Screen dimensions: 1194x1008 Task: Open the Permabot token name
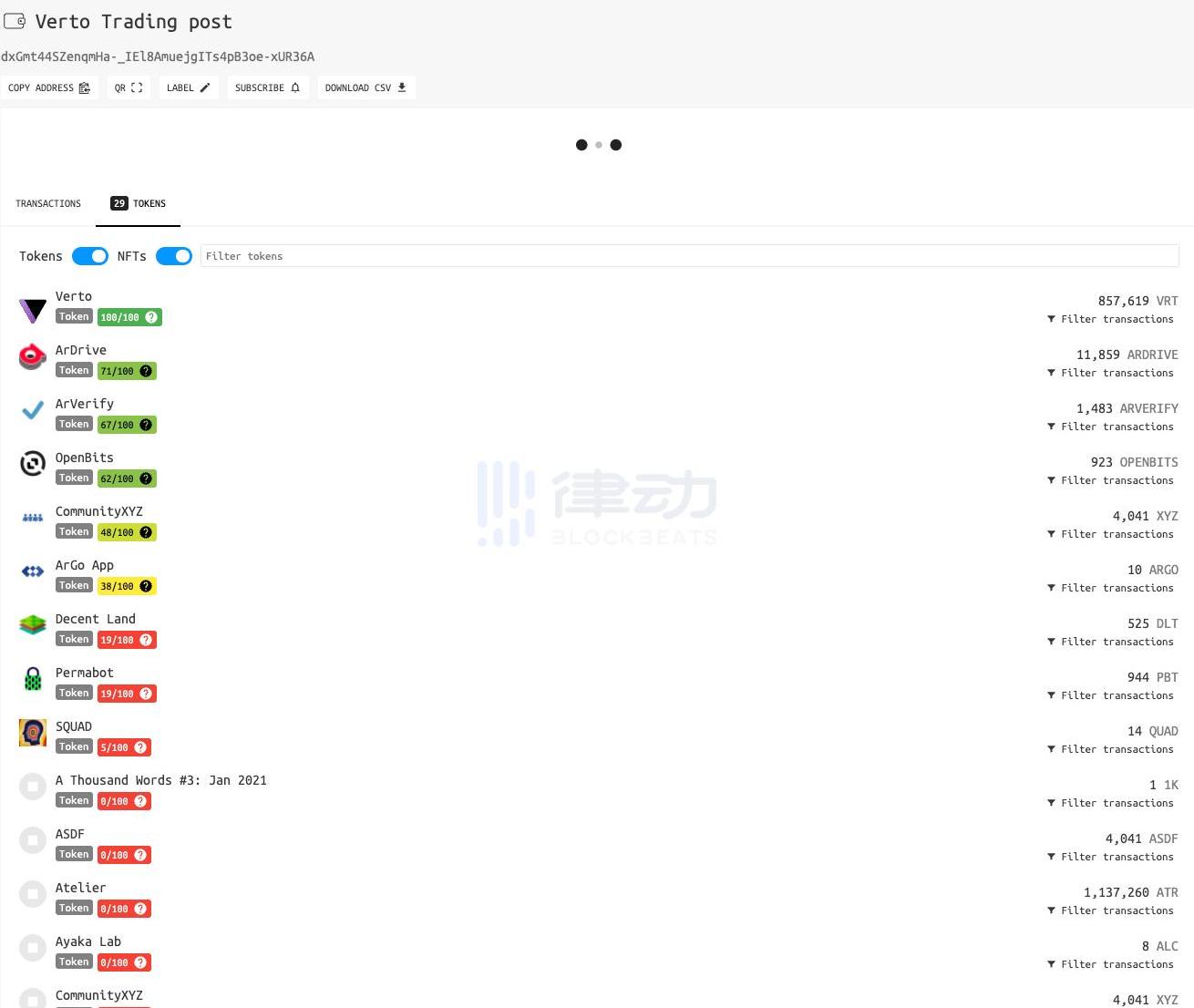(x=85, y=673)
